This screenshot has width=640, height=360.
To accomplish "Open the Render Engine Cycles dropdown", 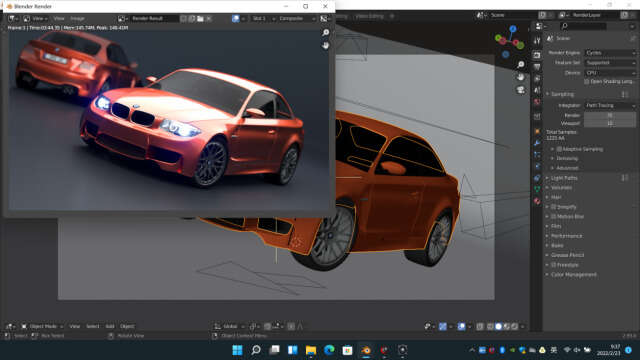I will click(610, 53).
